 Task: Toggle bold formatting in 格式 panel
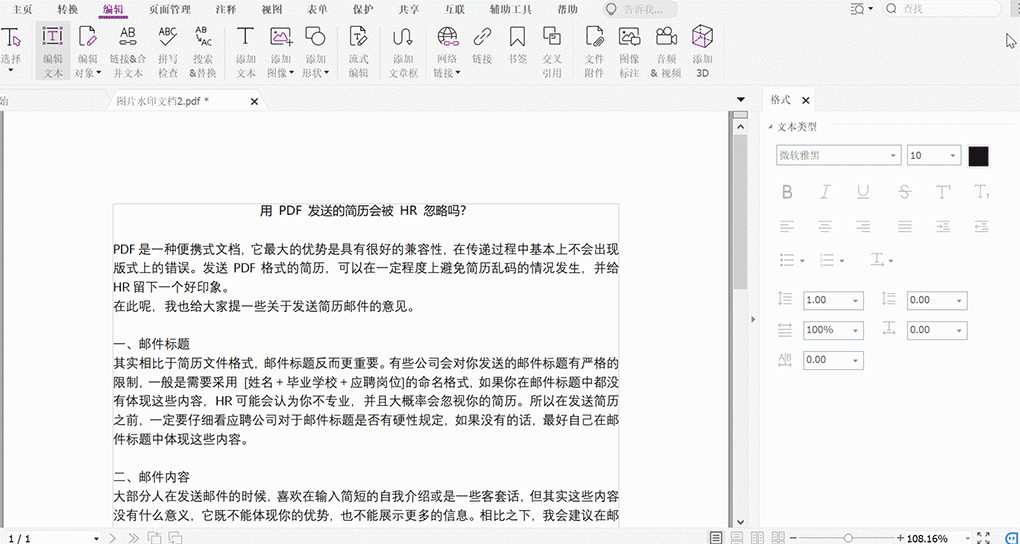tap(787, 192)
